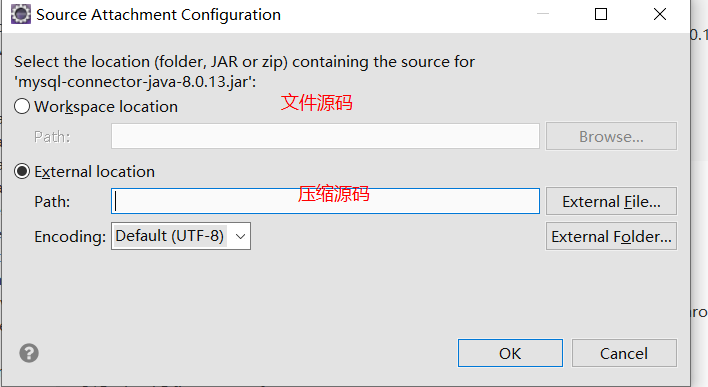Cancel the Source Attachment dialog
708x387 pixels.
coord(624,353)
